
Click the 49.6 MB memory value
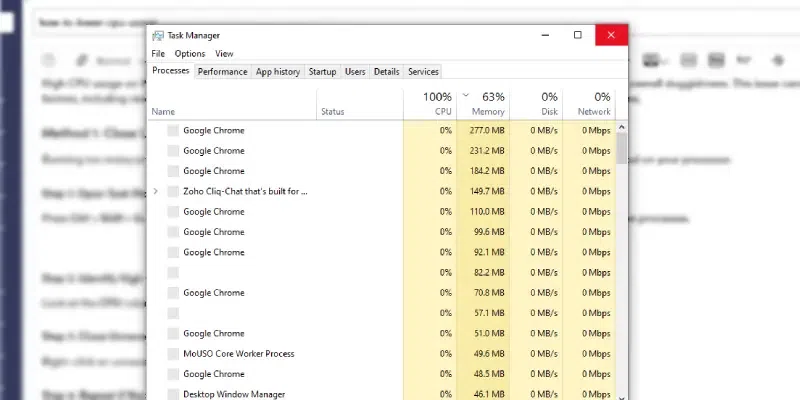[x=489, y=354]
